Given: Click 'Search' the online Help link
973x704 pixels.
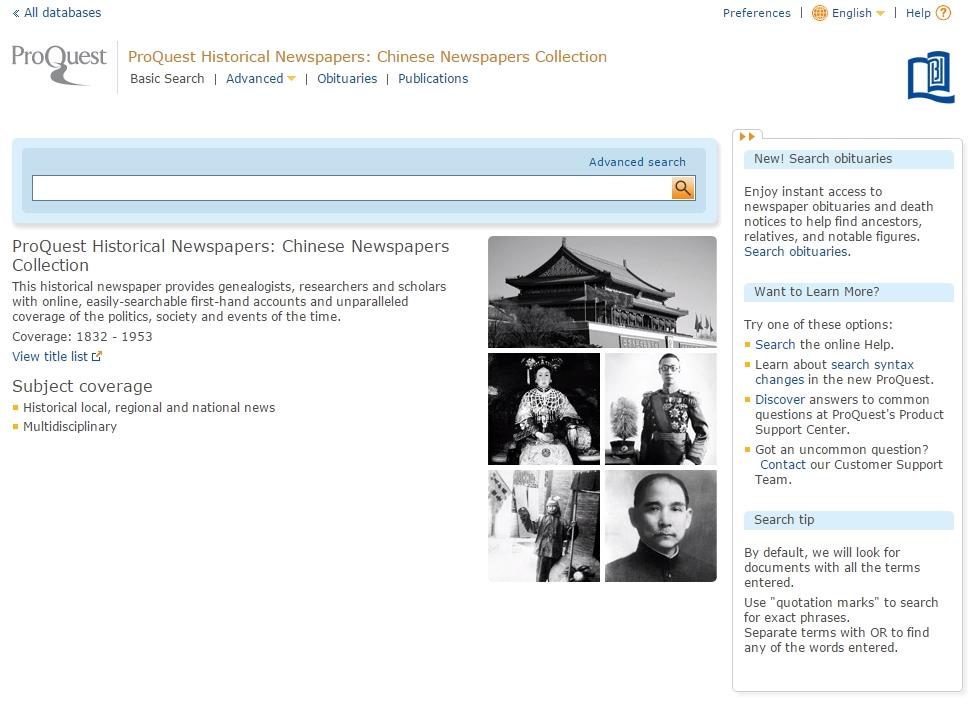Looking at the screenshot, I should click(775, 345).
